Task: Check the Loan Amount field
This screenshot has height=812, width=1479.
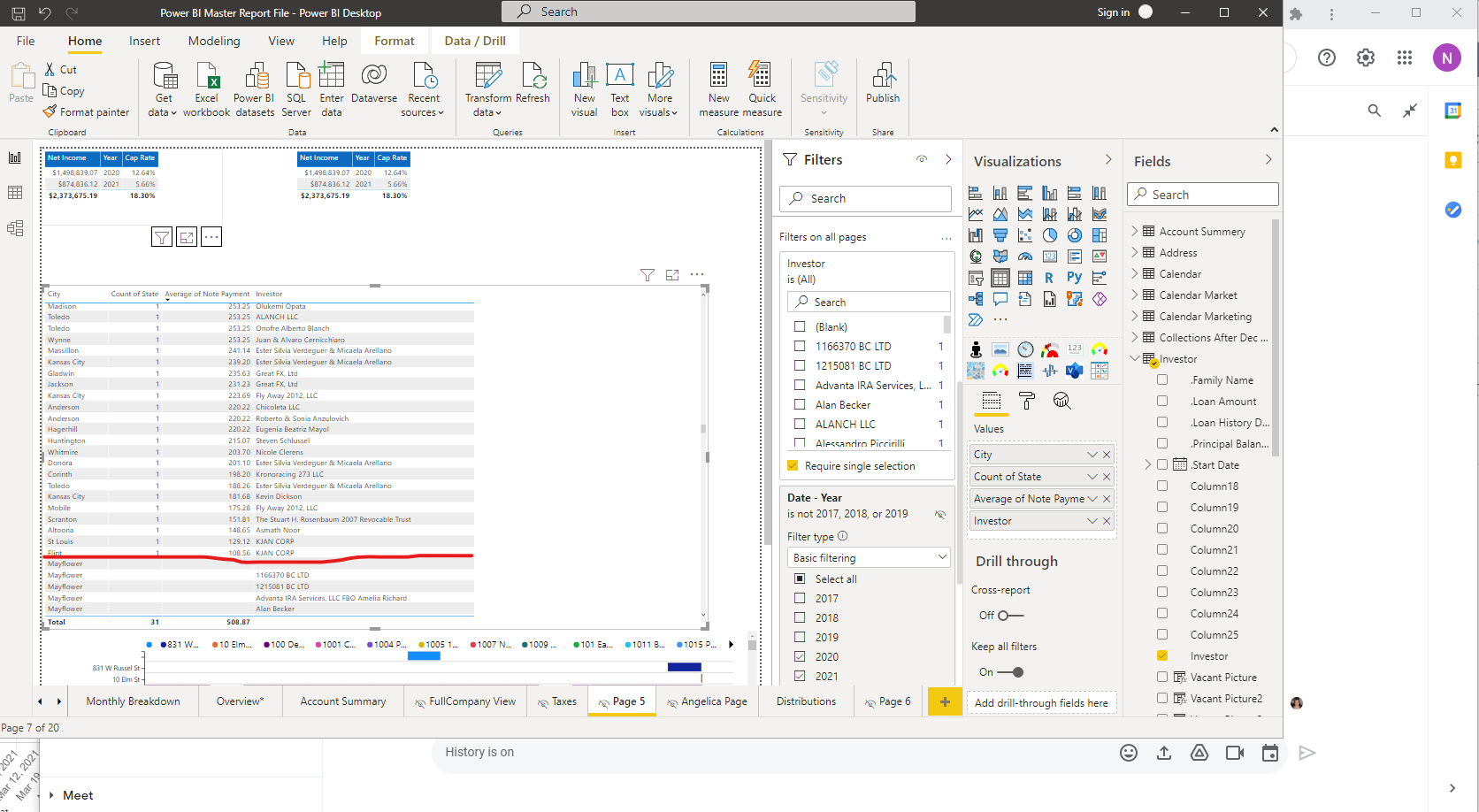Action: click(1162, 401)
